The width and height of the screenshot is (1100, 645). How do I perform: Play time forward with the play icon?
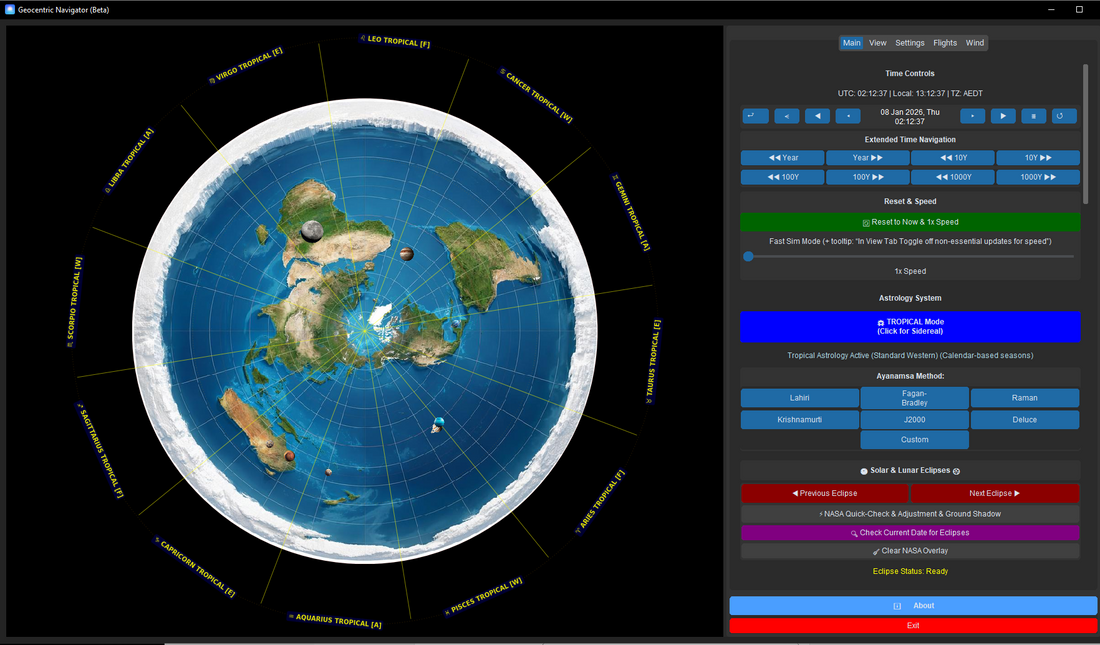1002,116
